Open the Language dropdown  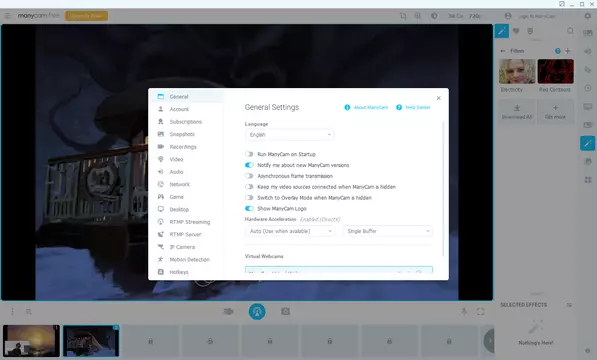point(290,135)
